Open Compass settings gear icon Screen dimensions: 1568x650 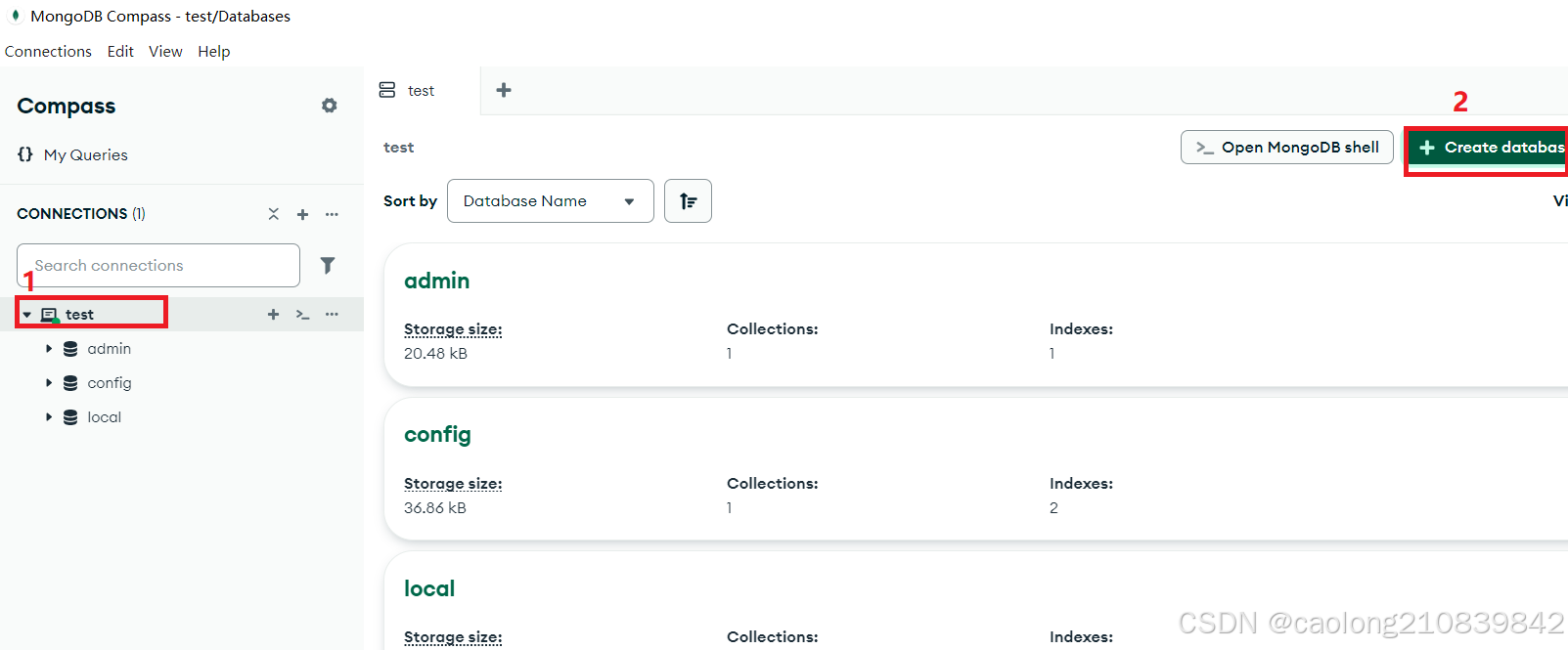pos(330,106)
